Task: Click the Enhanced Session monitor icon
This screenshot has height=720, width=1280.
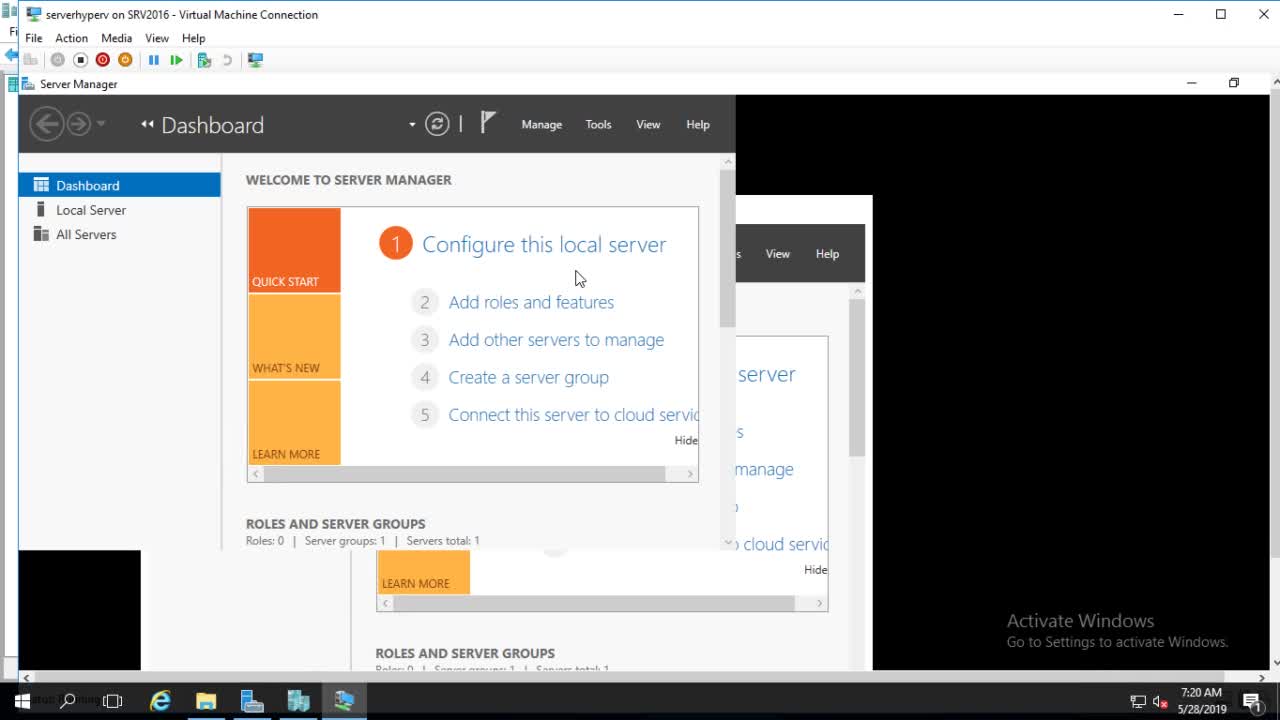Action: click(x=256, y=60)
